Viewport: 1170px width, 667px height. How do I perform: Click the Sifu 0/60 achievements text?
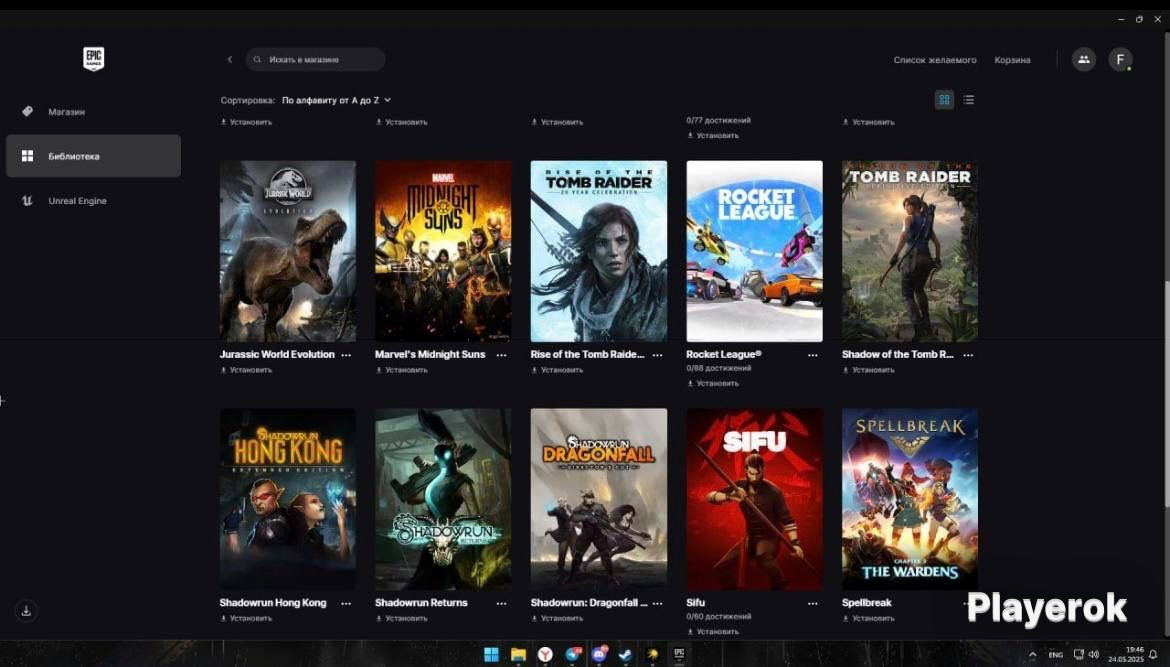(x=719, y=617)
